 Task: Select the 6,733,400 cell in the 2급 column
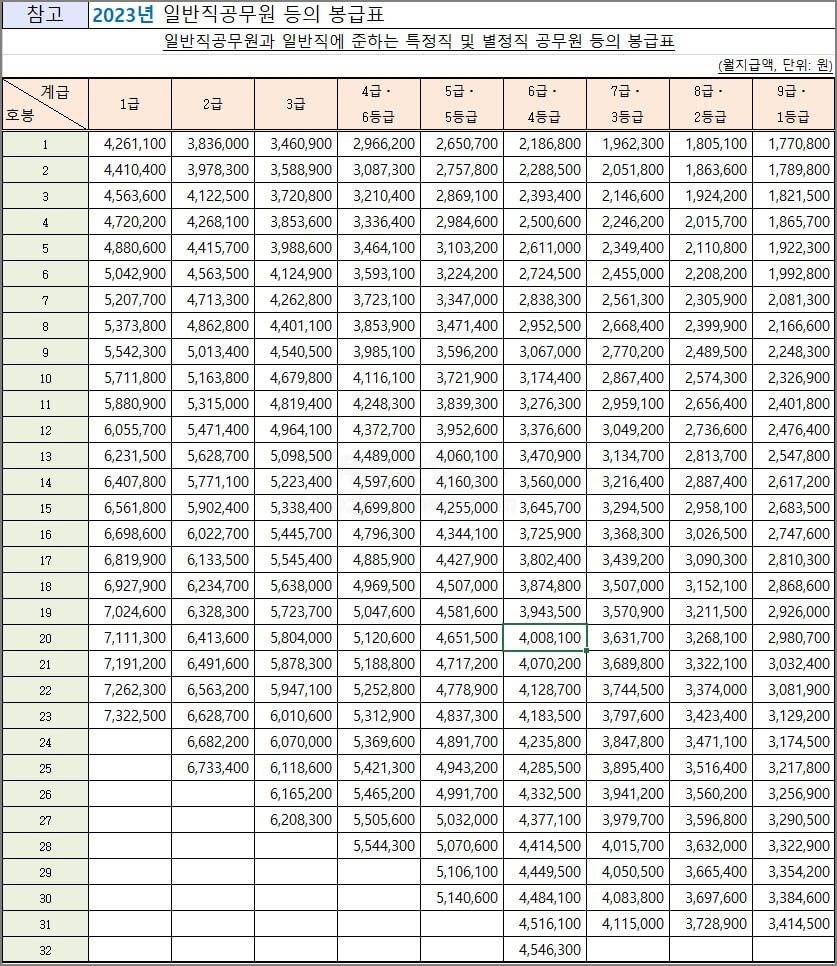click(x=214, y=765)
